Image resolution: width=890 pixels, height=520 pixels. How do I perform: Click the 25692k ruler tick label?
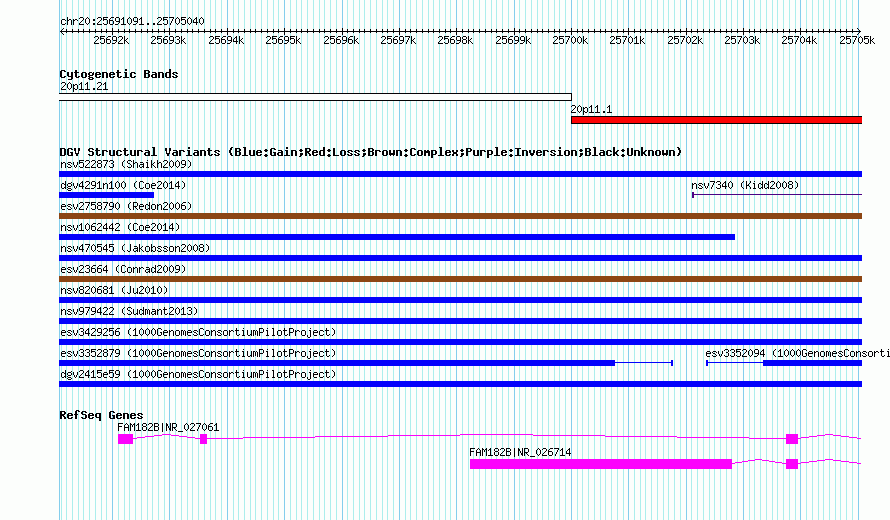(x=111, y=41)
